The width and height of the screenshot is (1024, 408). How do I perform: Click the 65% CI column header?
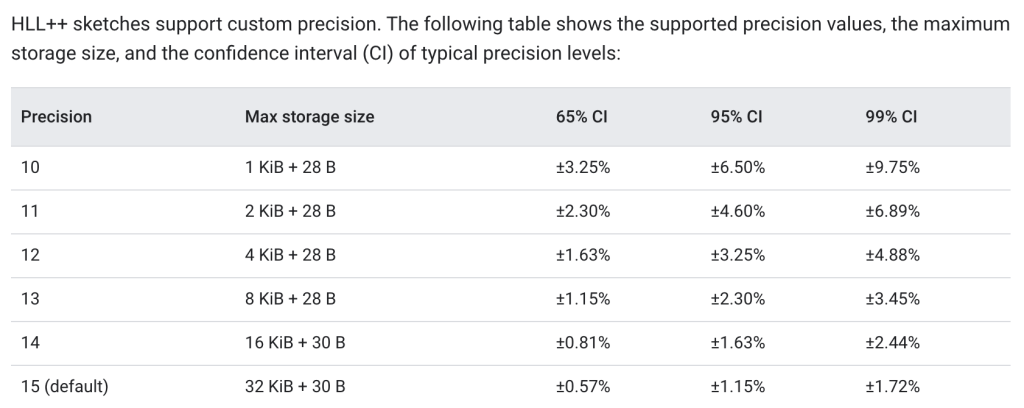582,117
